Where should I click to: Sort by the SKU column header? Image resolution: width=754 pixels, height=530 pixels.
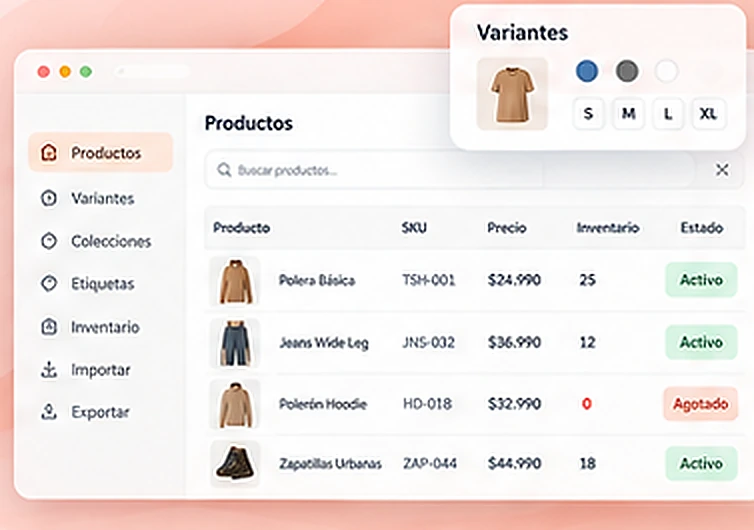tap(414, 227)
